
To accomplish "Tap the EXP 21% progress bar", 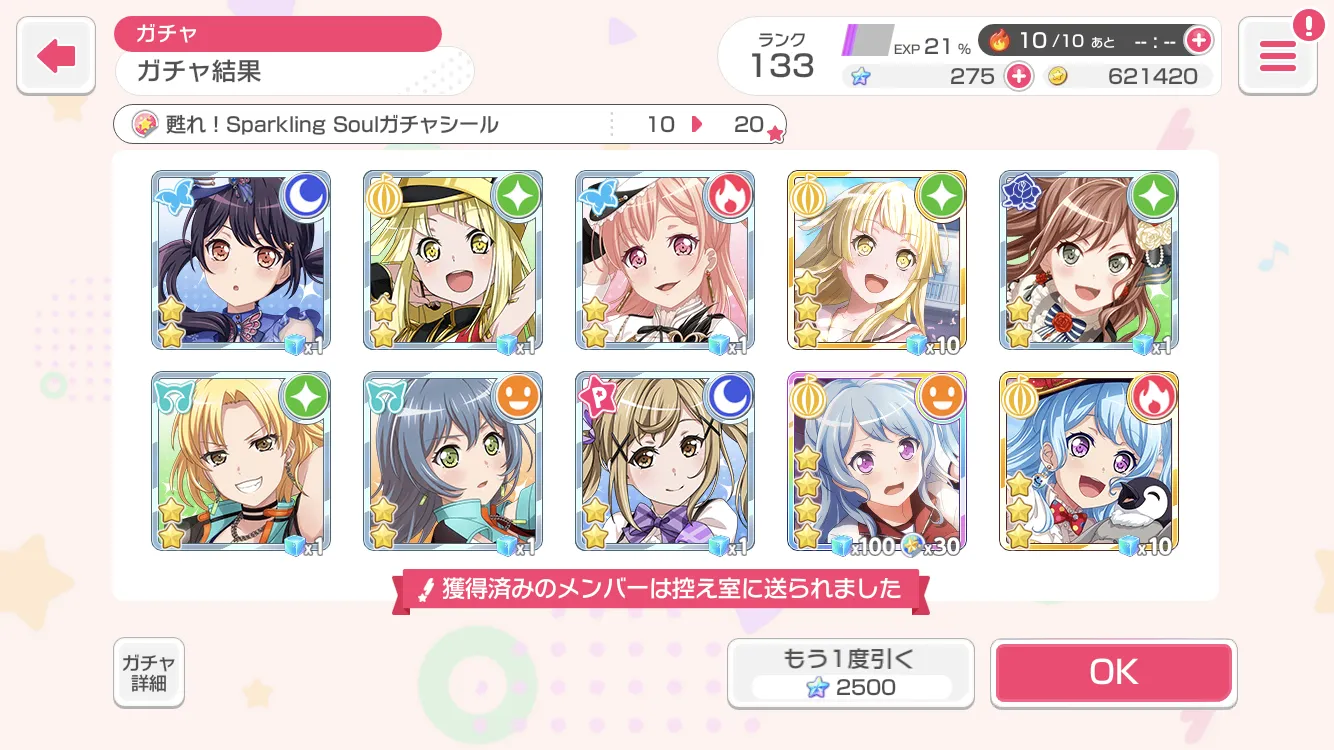I will coord(867,41).
